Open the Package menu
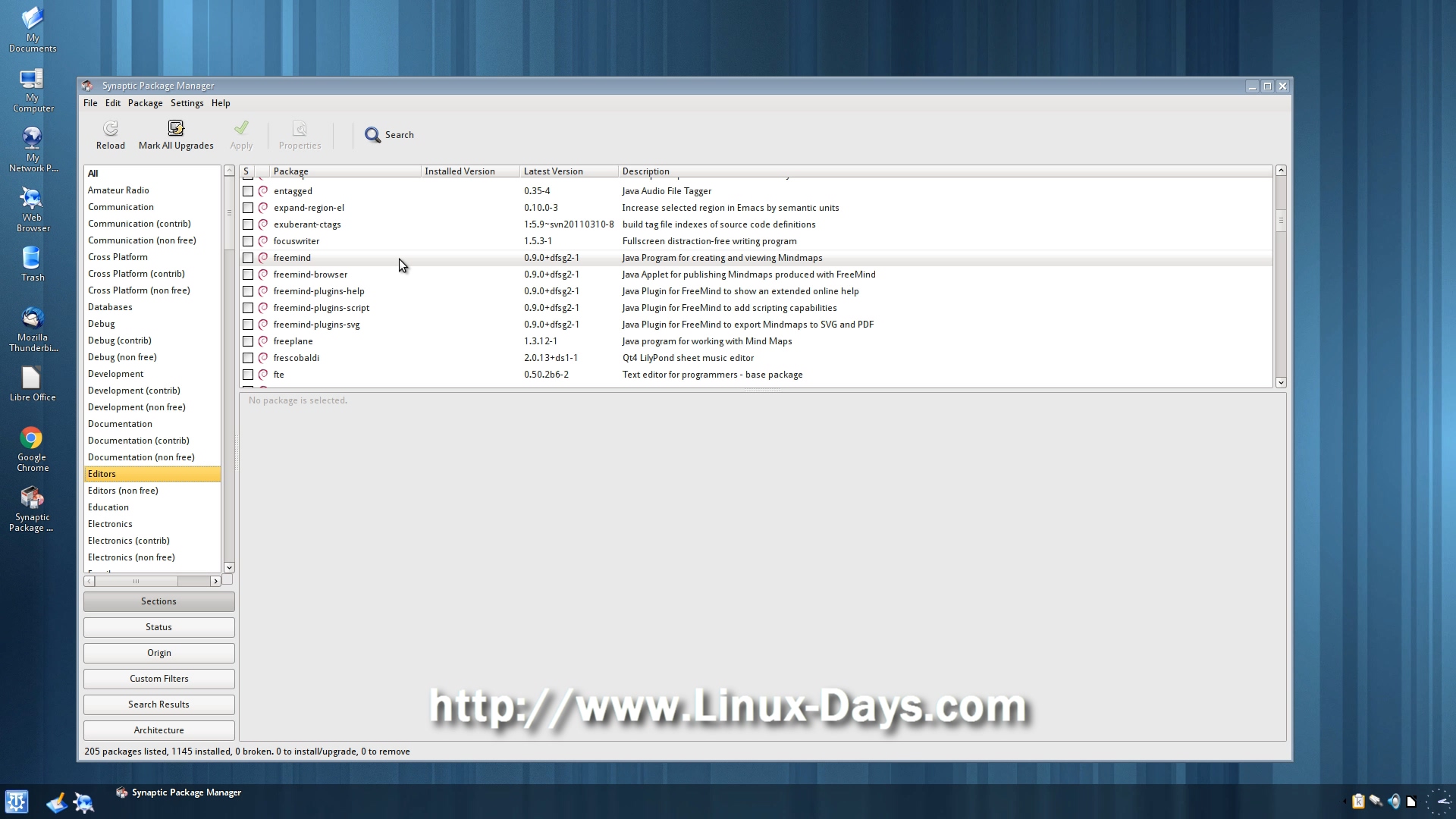The height and width of the screenshot is (819, 1456). click(x=145, y=103)
